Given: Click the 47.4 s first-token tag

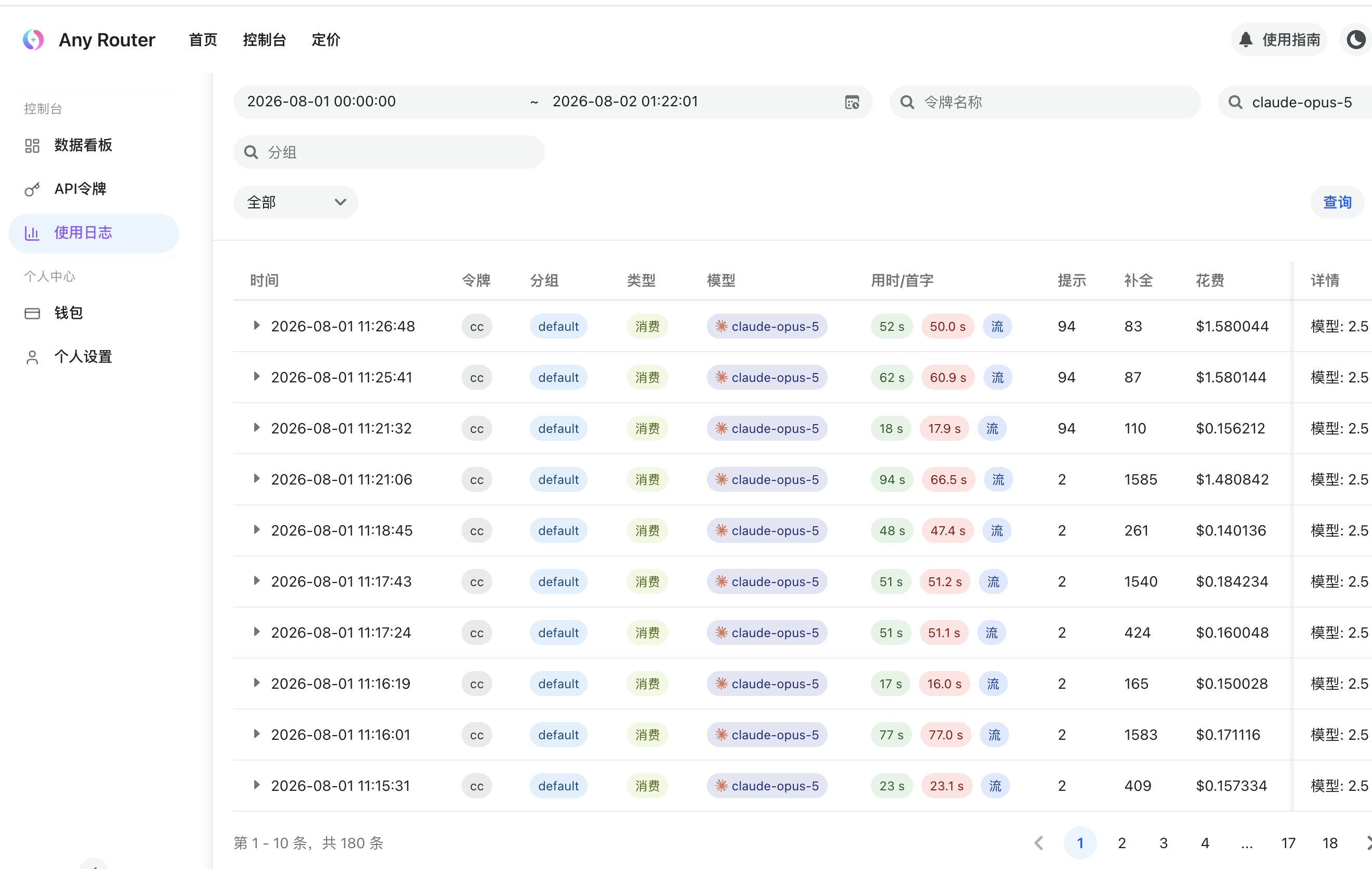Looking at the screenshot, I should point(947,530).
